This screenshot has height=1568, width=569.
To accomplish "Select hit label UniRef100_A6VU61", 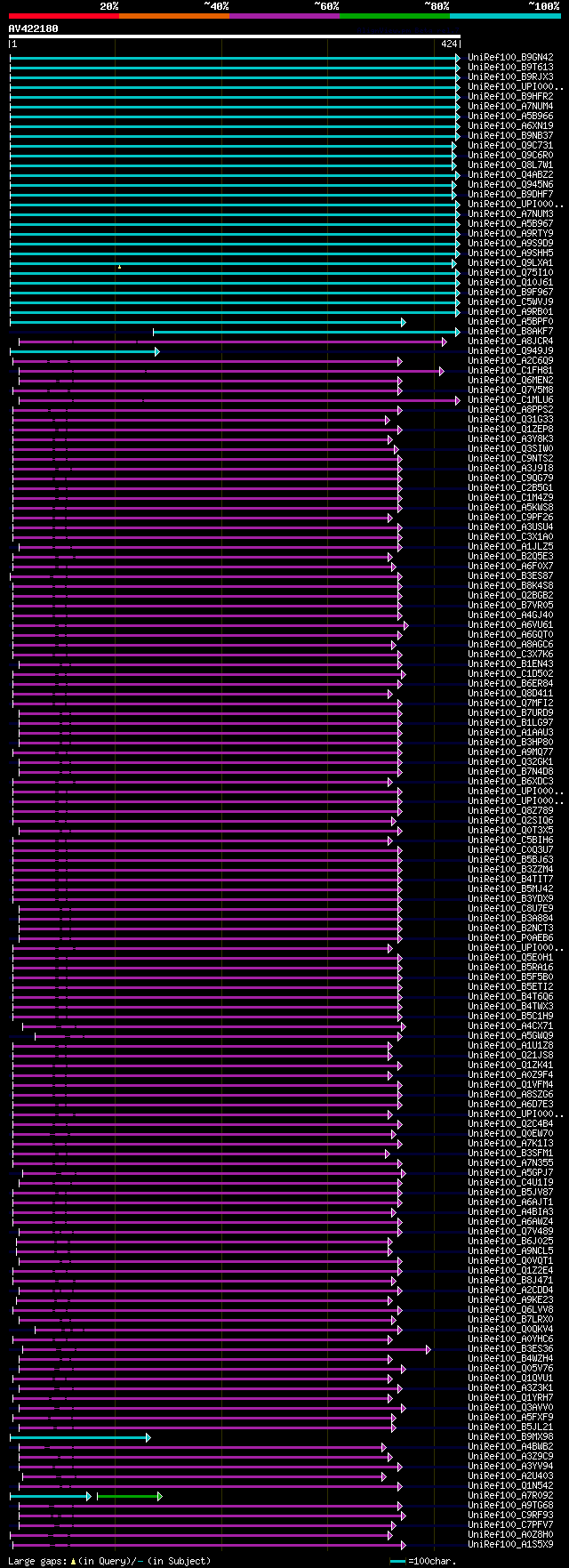I will 510,625.
